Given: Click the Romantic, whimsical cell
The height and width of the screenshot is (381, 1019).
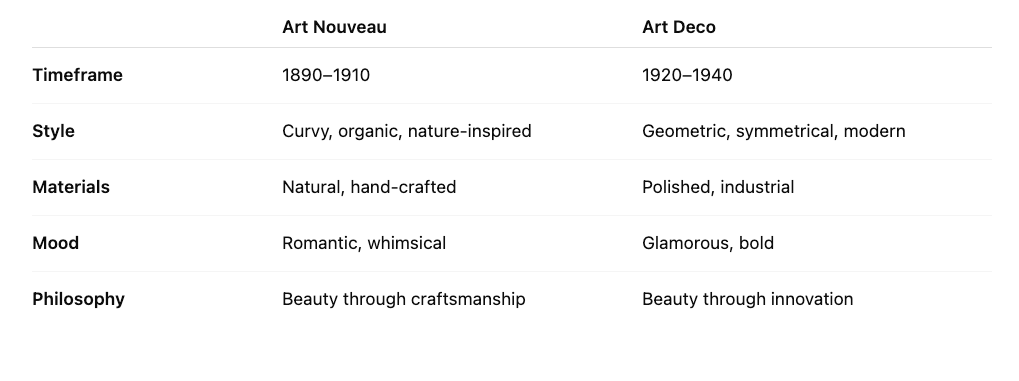Looking at the screenshot, I should coord(364,243).
